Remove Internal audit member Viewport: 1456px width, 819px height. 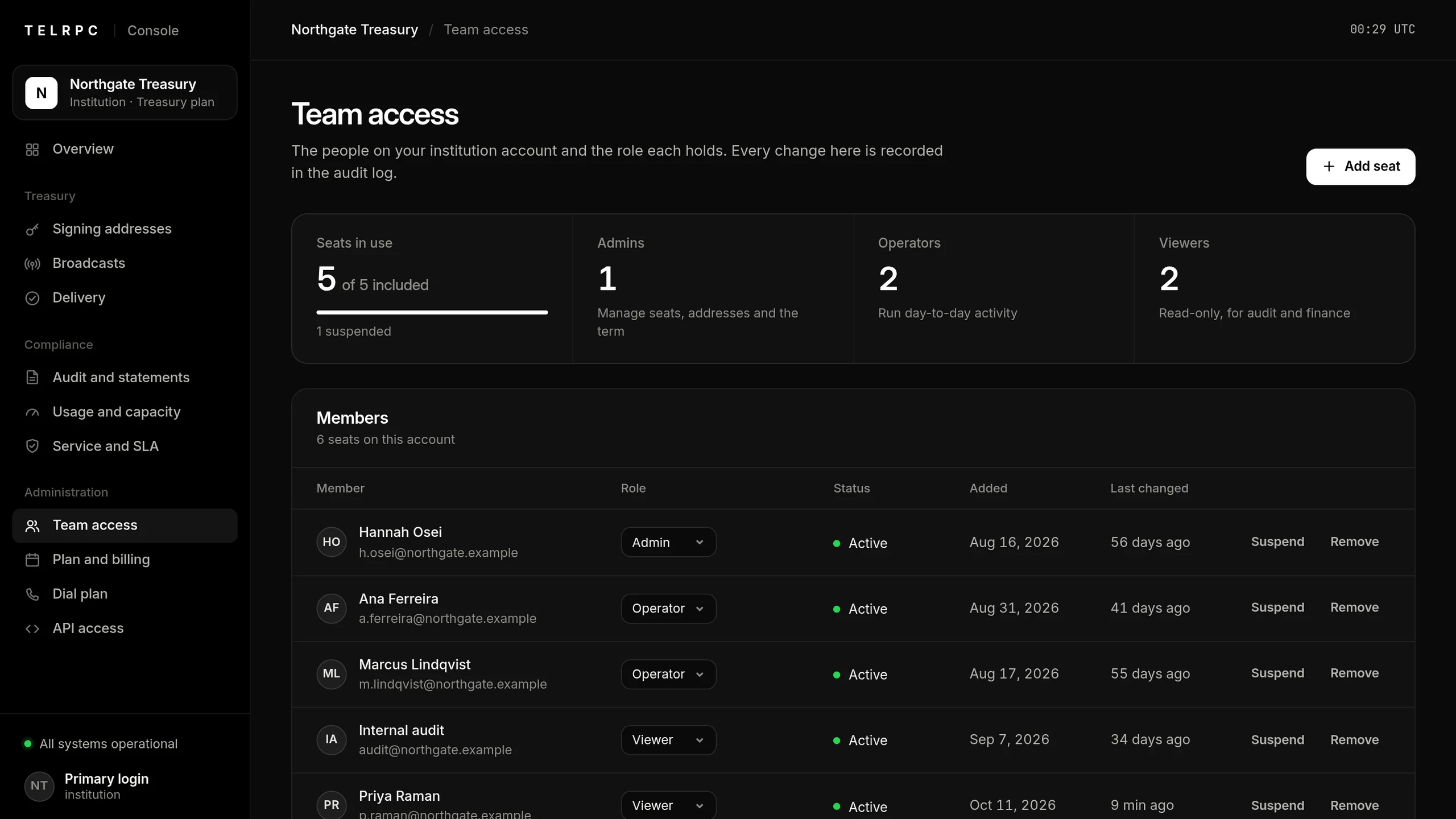click(1354, 740)
